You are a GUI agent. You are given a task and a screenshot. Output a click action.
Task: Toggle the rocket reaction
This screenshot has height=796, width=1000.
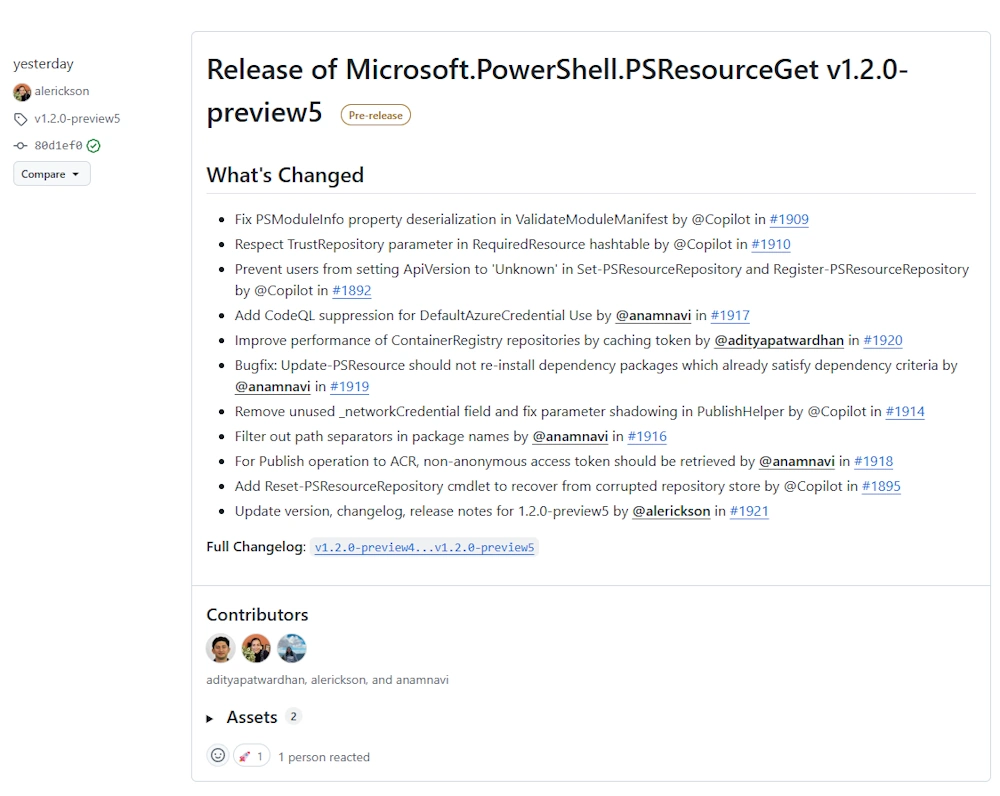click(x=251, y=756)
